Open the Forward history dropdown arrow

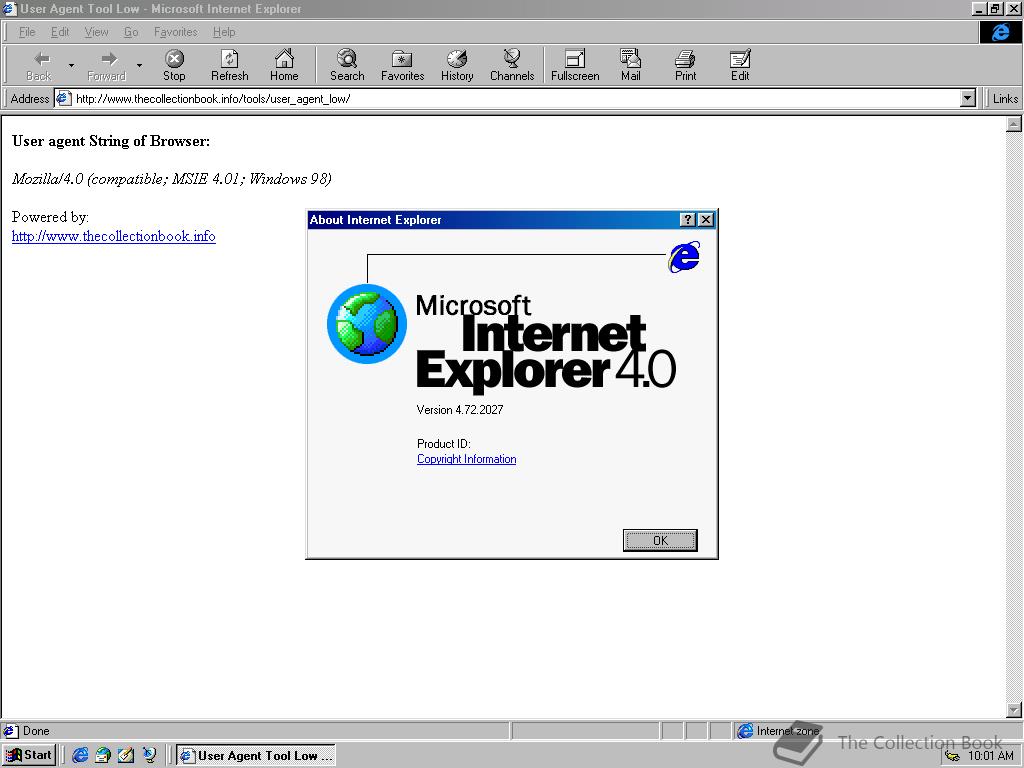tap(139, 65)
